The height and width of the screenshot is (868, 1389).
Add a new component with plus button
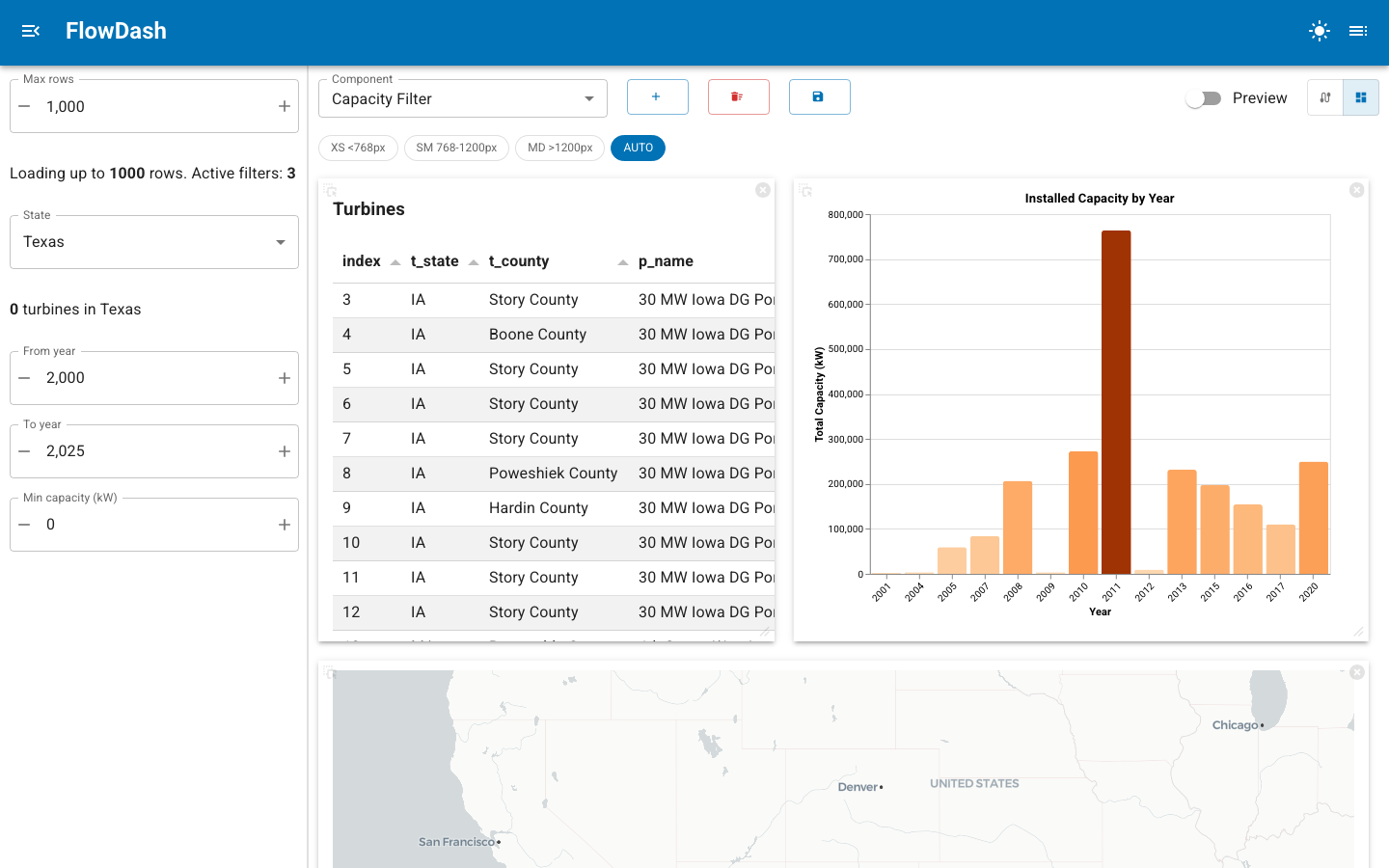click(x=657, y=96)
